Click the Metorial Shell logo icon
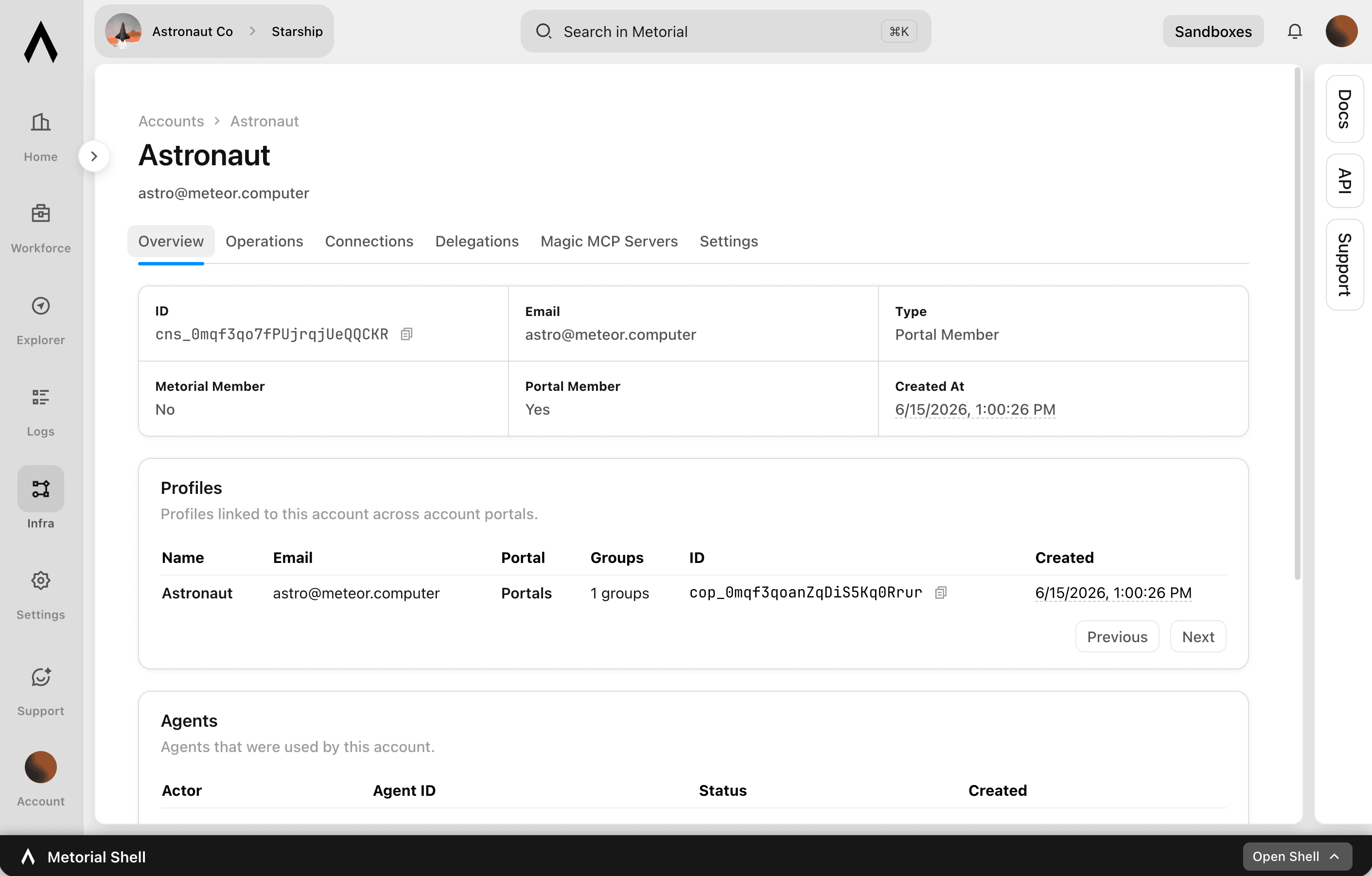 [28, 856]
